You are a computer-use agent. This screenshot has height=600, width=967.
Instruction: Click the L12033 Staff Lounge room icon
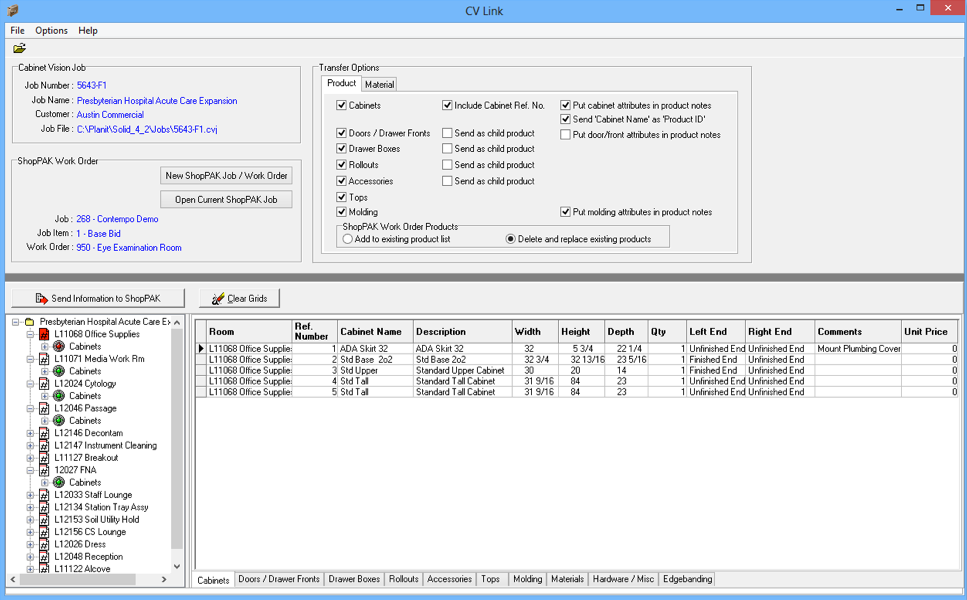pos(44,495)
